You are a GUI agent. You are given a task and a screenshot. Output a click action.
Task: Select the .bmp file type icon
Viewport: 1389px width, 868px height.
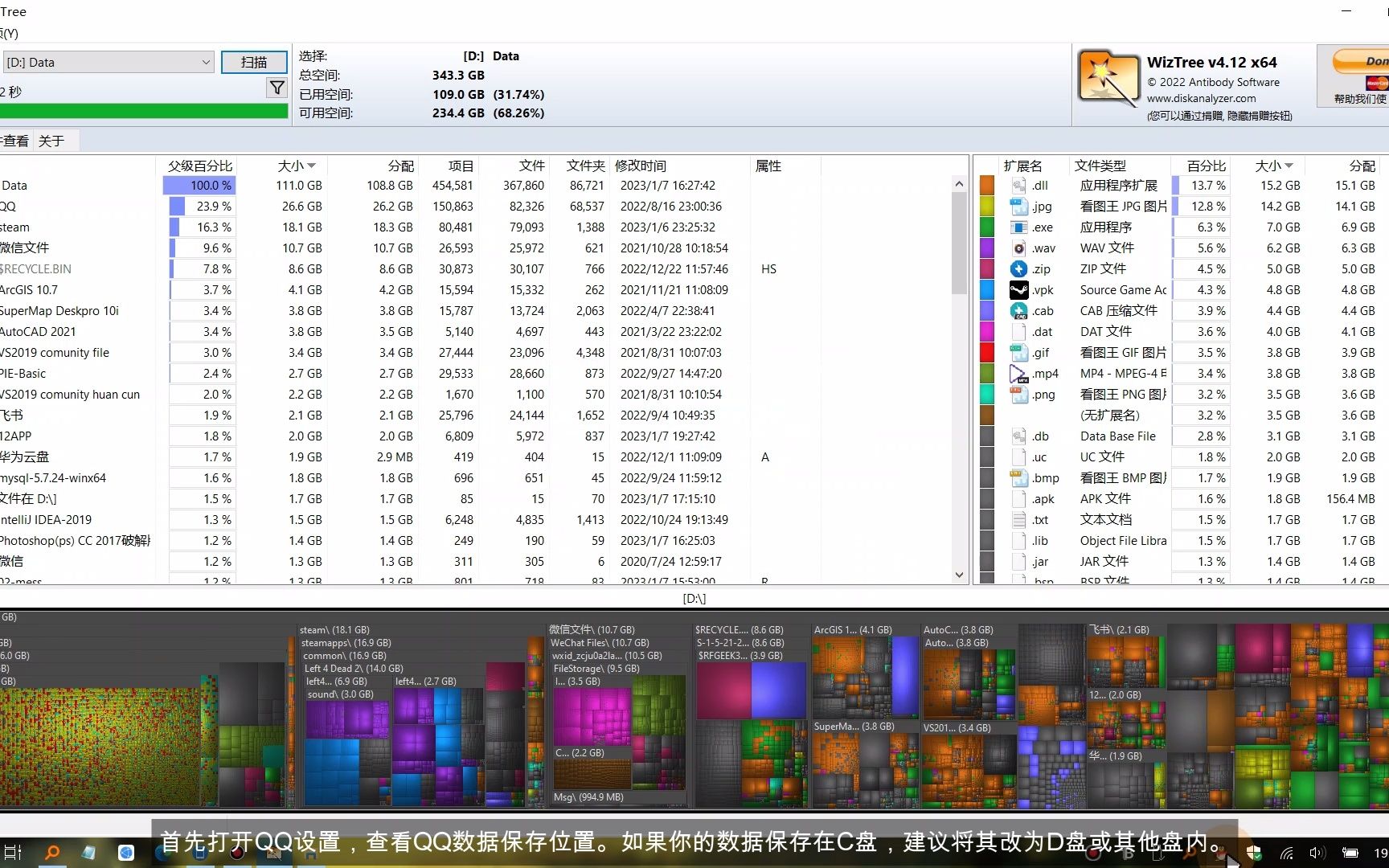1019,478
